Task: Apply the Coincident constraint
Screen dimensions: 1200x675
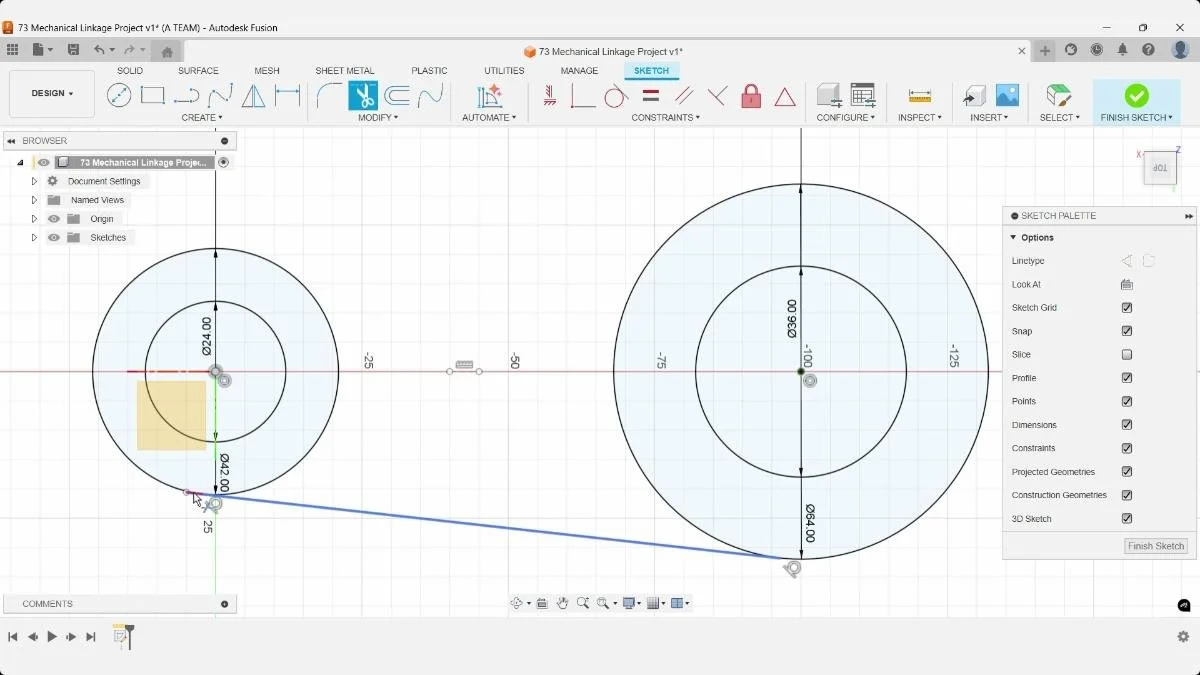Action: [582, 96]
